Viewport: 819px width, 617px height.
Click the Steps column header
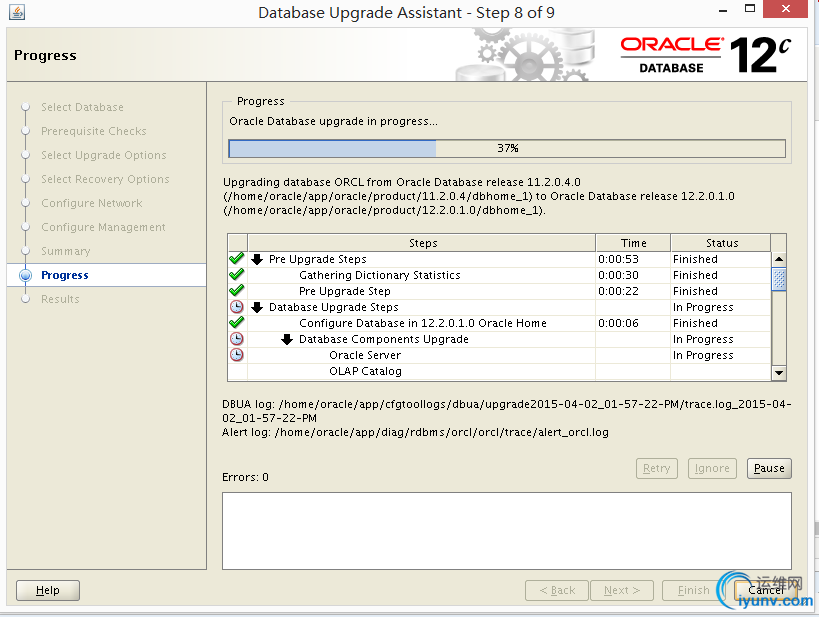422,243
